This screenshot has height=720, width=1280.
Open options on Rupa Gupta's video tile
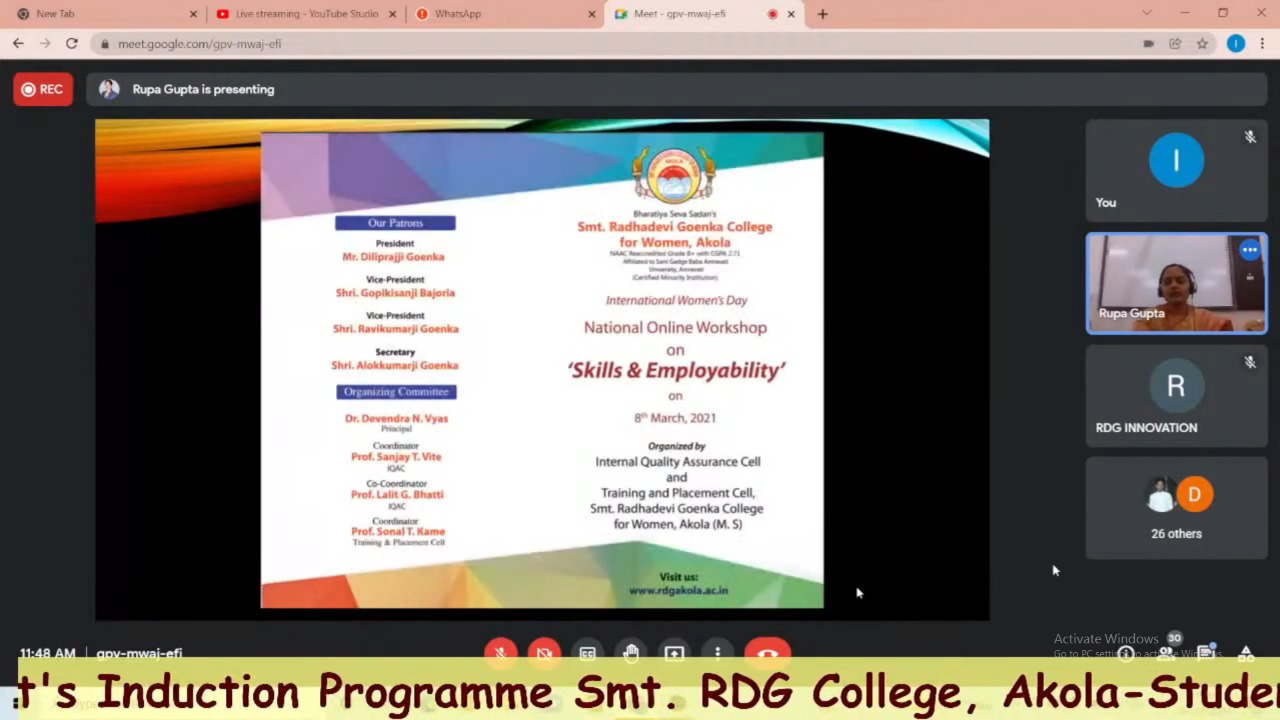[1249, 250]
